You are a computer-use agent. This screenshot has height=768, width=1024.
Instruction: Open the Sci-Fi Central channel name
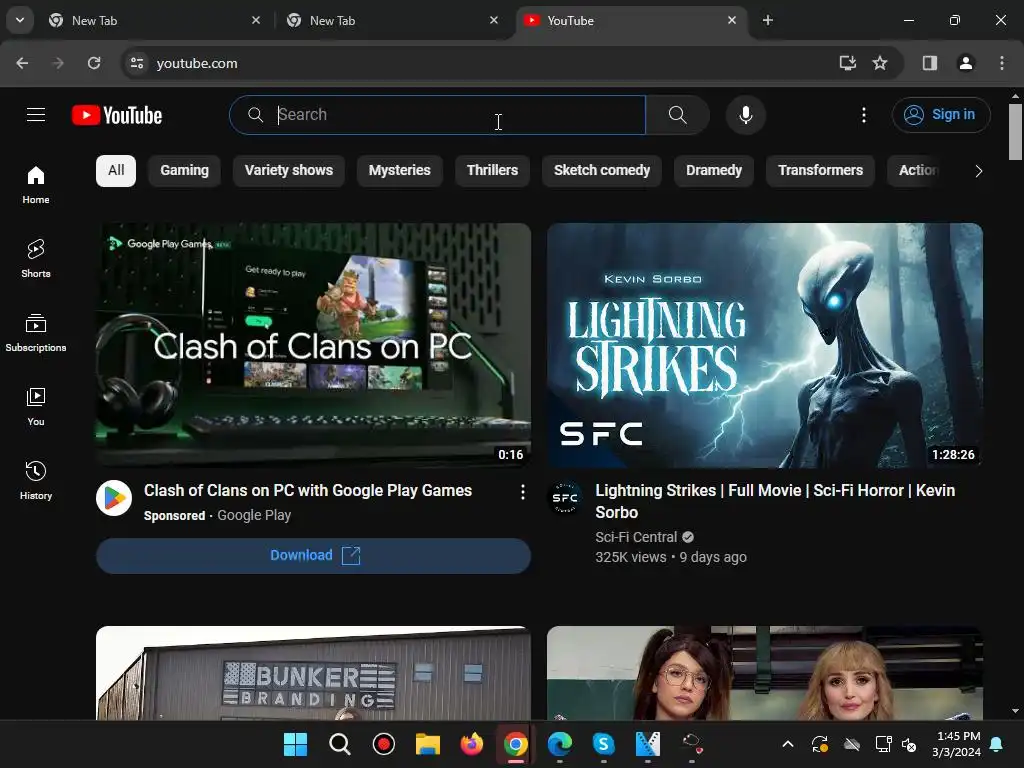pos(636,537)
